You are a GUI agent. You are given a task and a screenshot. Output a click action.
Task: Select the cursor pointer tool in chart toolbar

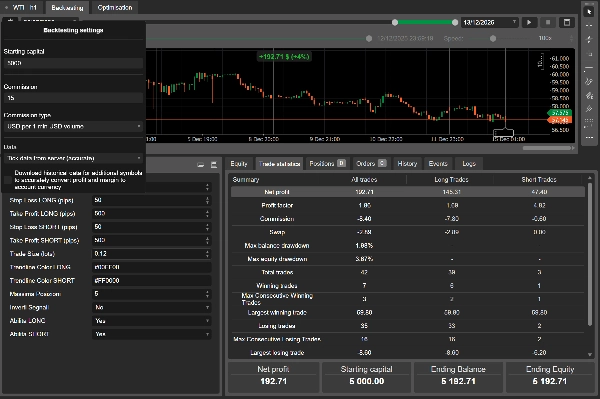click(x=589, y=12)
